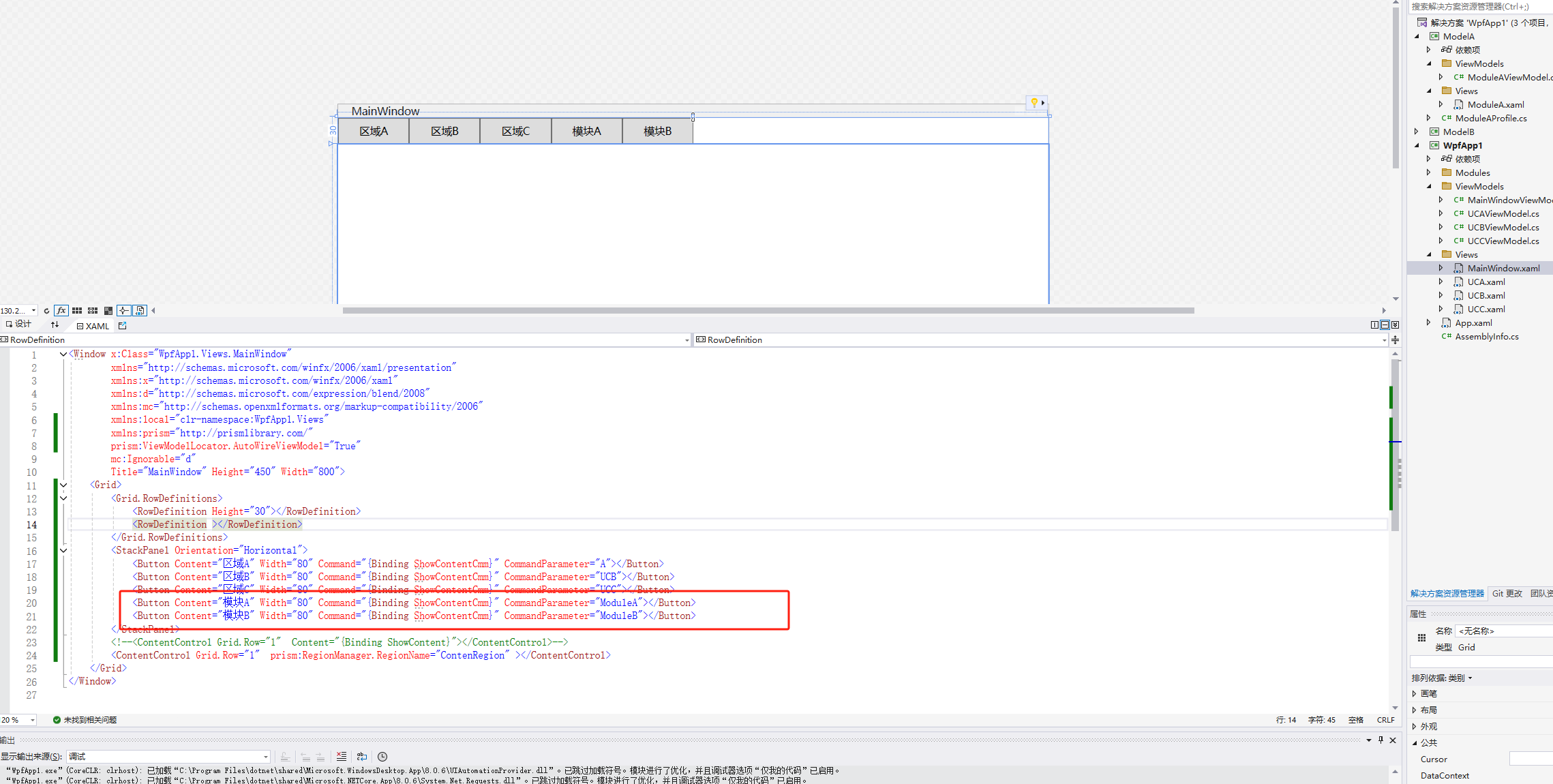
Task: Clear all output with red X icon
Action: 342,757
